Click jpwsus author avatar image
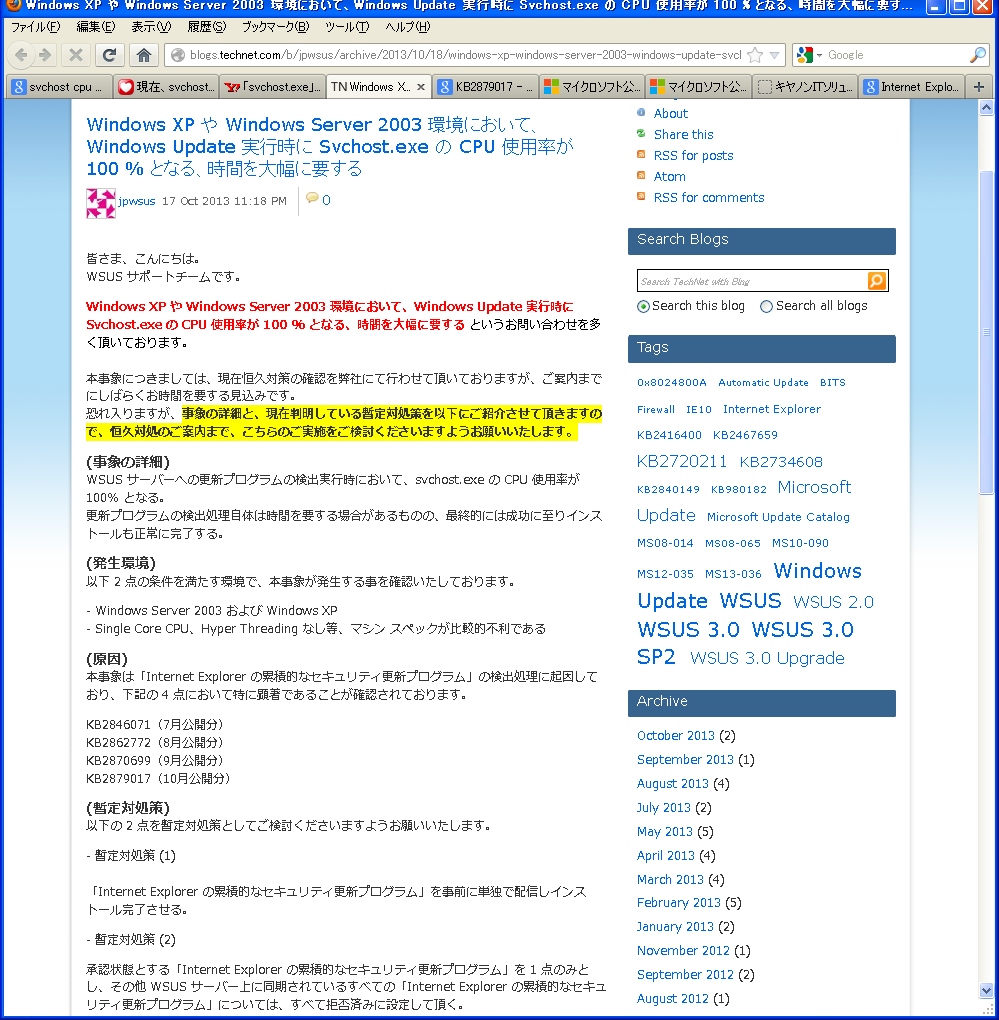 click(x=101, y=203)
